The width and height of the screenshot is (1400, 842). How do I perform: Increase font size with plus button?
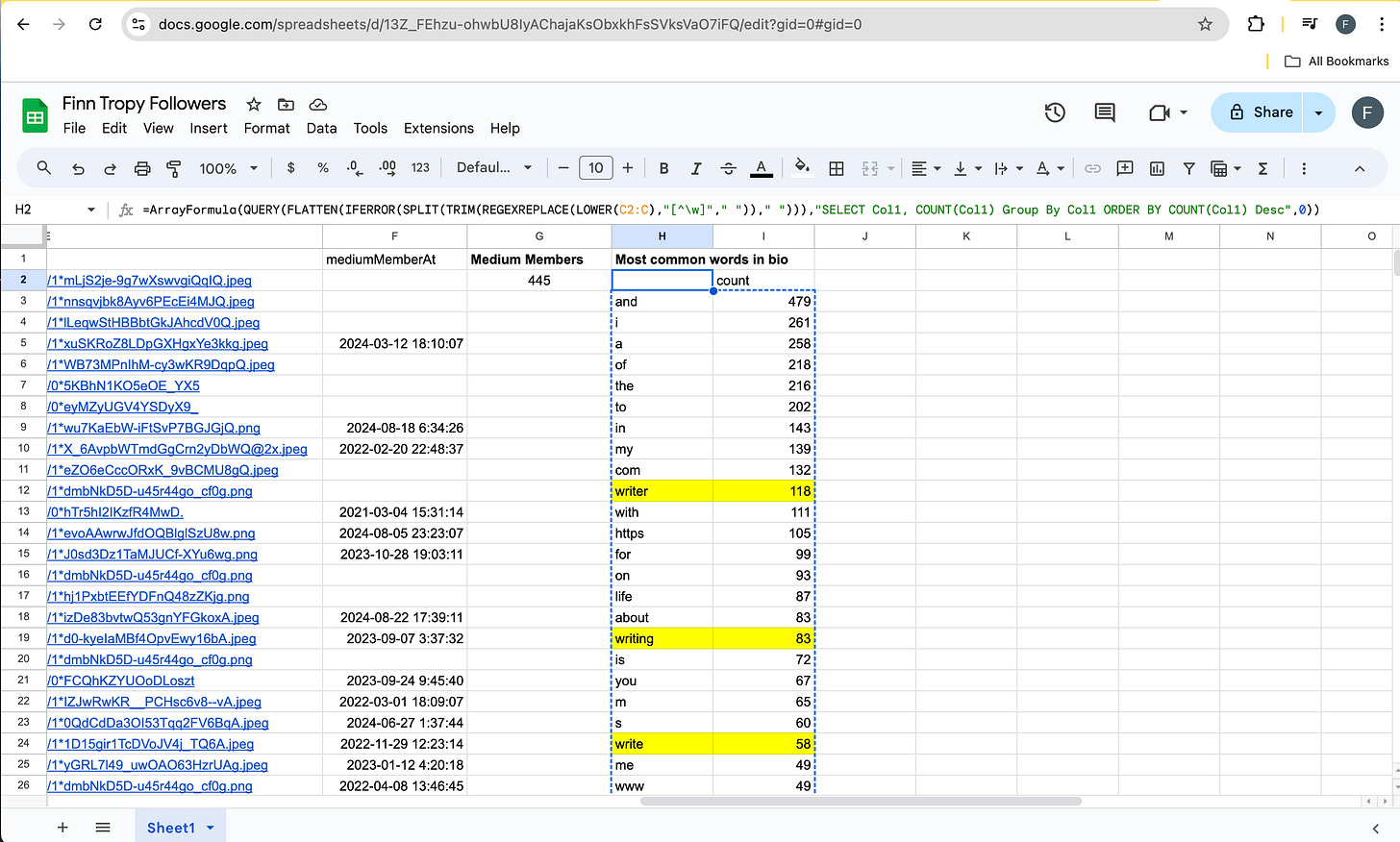coord(628,168)
